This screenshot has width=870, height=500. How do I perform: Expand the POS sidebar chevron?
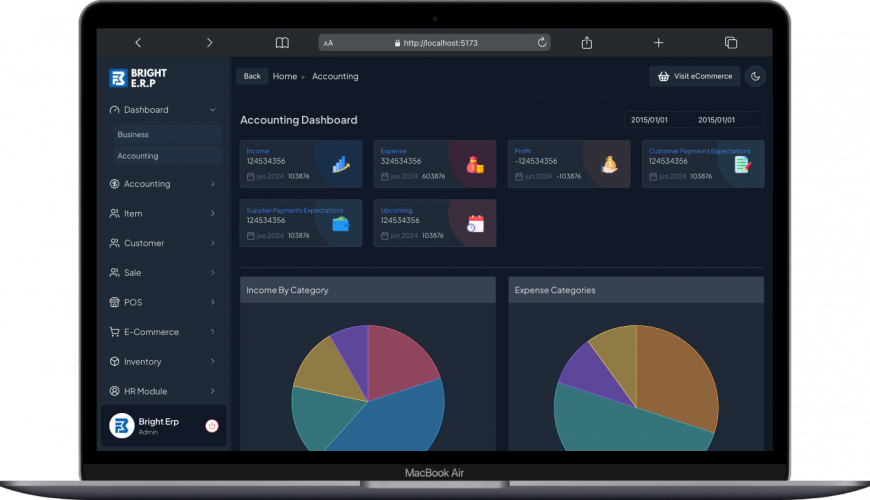click(213, 302)
